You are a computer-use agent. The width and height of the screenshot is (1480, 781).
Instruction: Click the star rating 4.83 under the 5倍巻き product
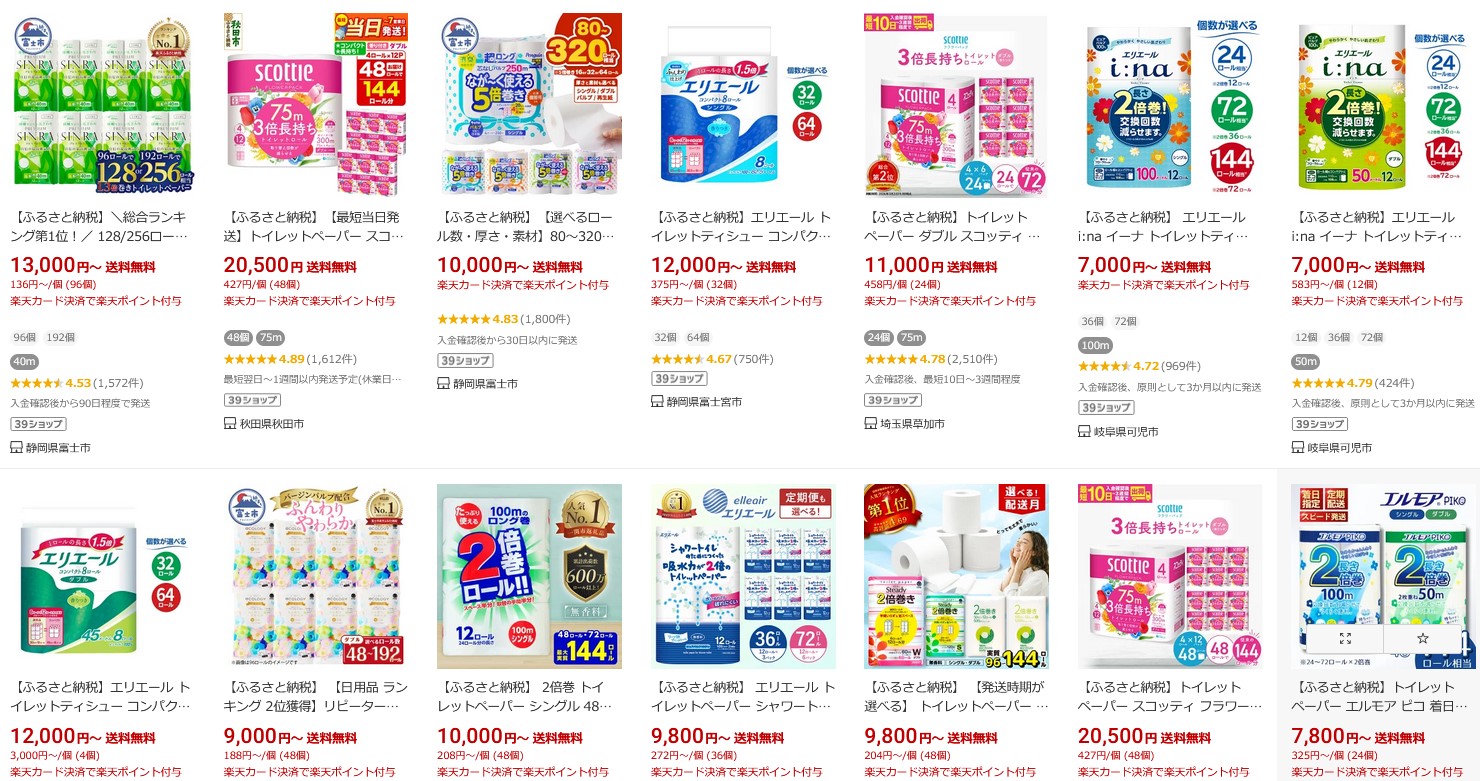(x=475, y=320)
